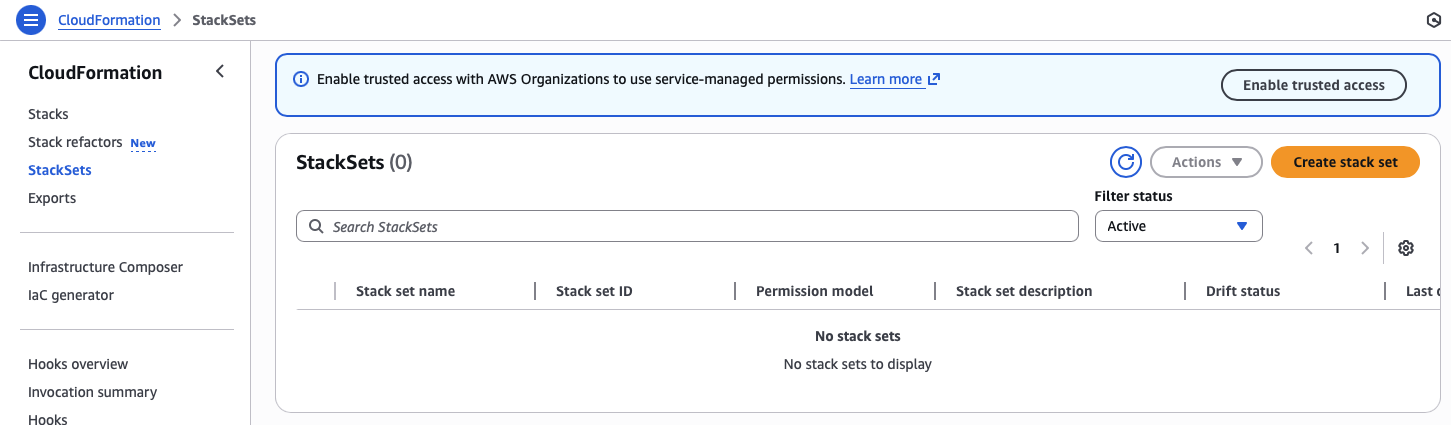Click the Search StackSets field
Image resolution: width=1451 pixels, height=425 pixels.
coord(687,226)
